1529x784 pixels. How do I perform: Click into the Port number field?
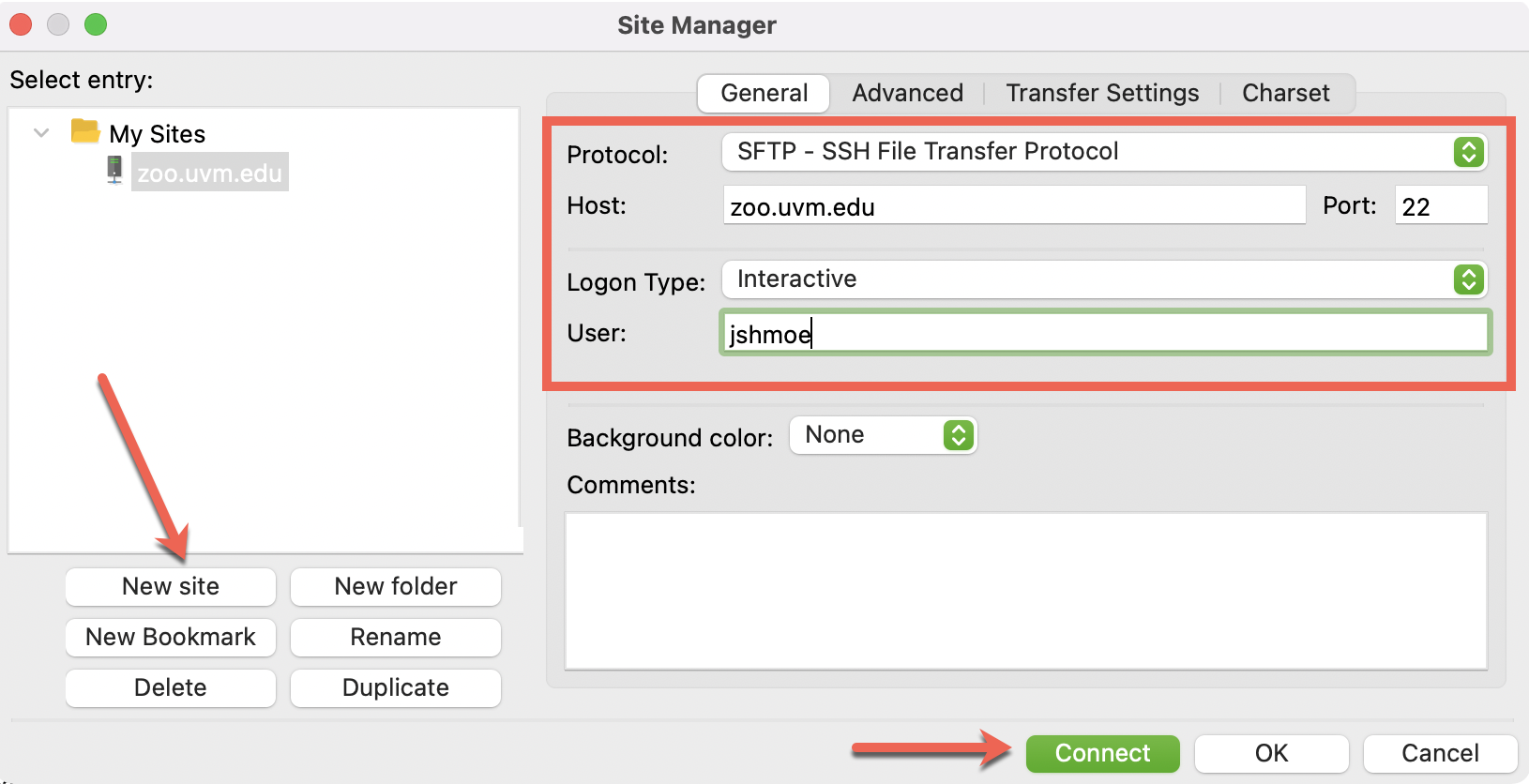pos(1441,205)
